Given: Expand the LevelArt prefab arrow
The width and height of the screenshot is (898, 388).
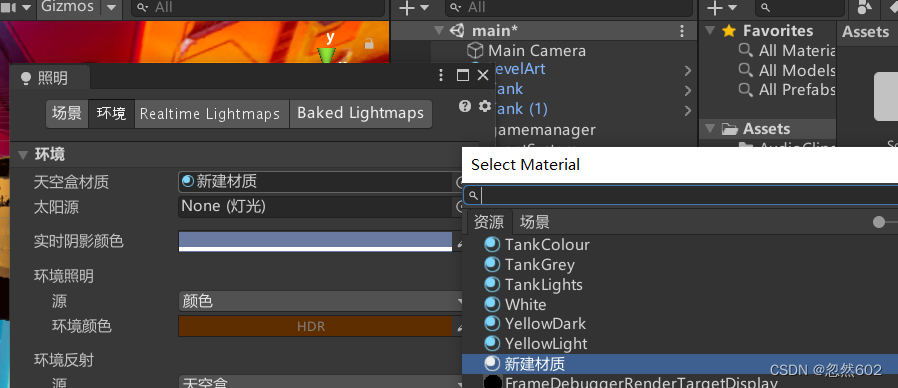Looking at the screenshot, I should tap(688, 70).
